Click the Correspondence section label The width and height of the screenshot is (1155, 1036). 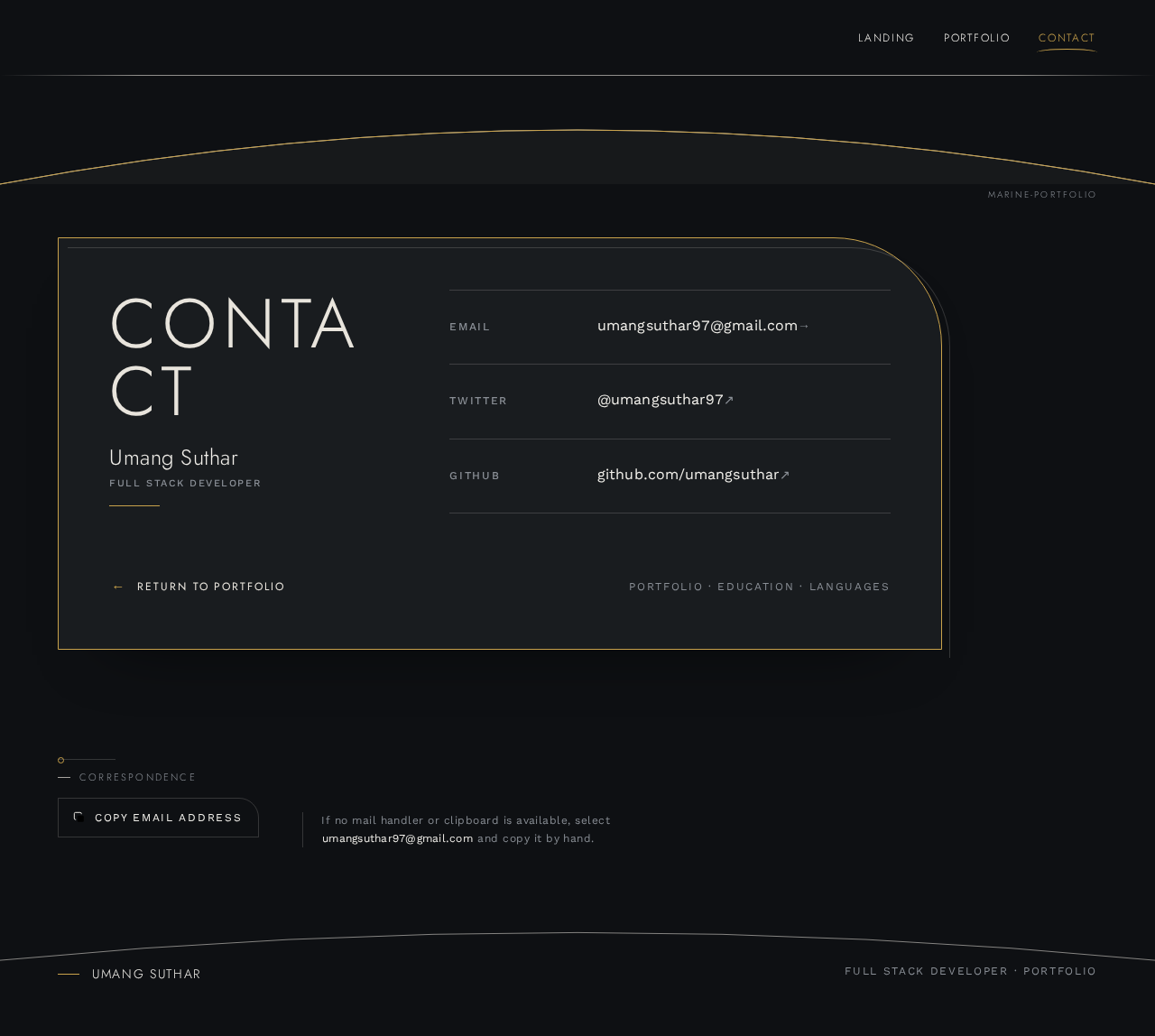click(x=137, y=777)
